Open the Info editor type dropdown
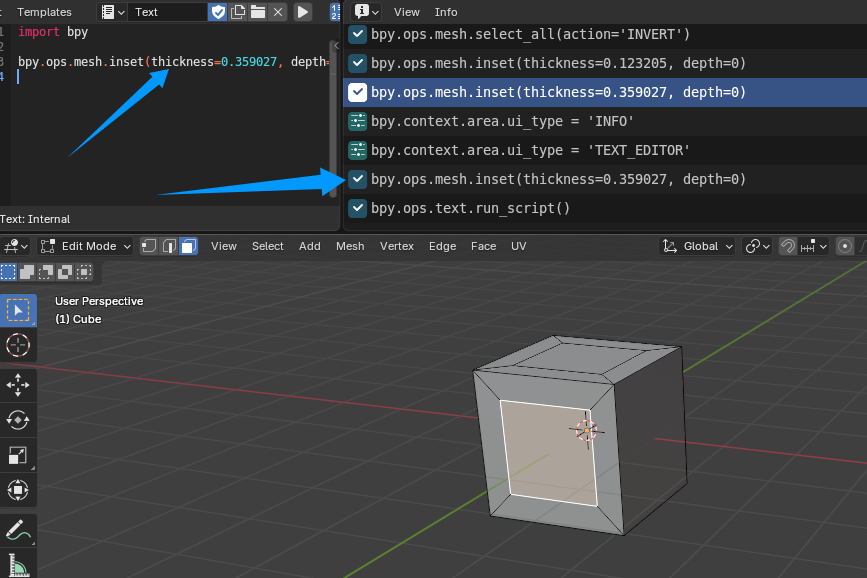Image resolution: width=867 pixels, height=578 pixels. coord(366,12)
